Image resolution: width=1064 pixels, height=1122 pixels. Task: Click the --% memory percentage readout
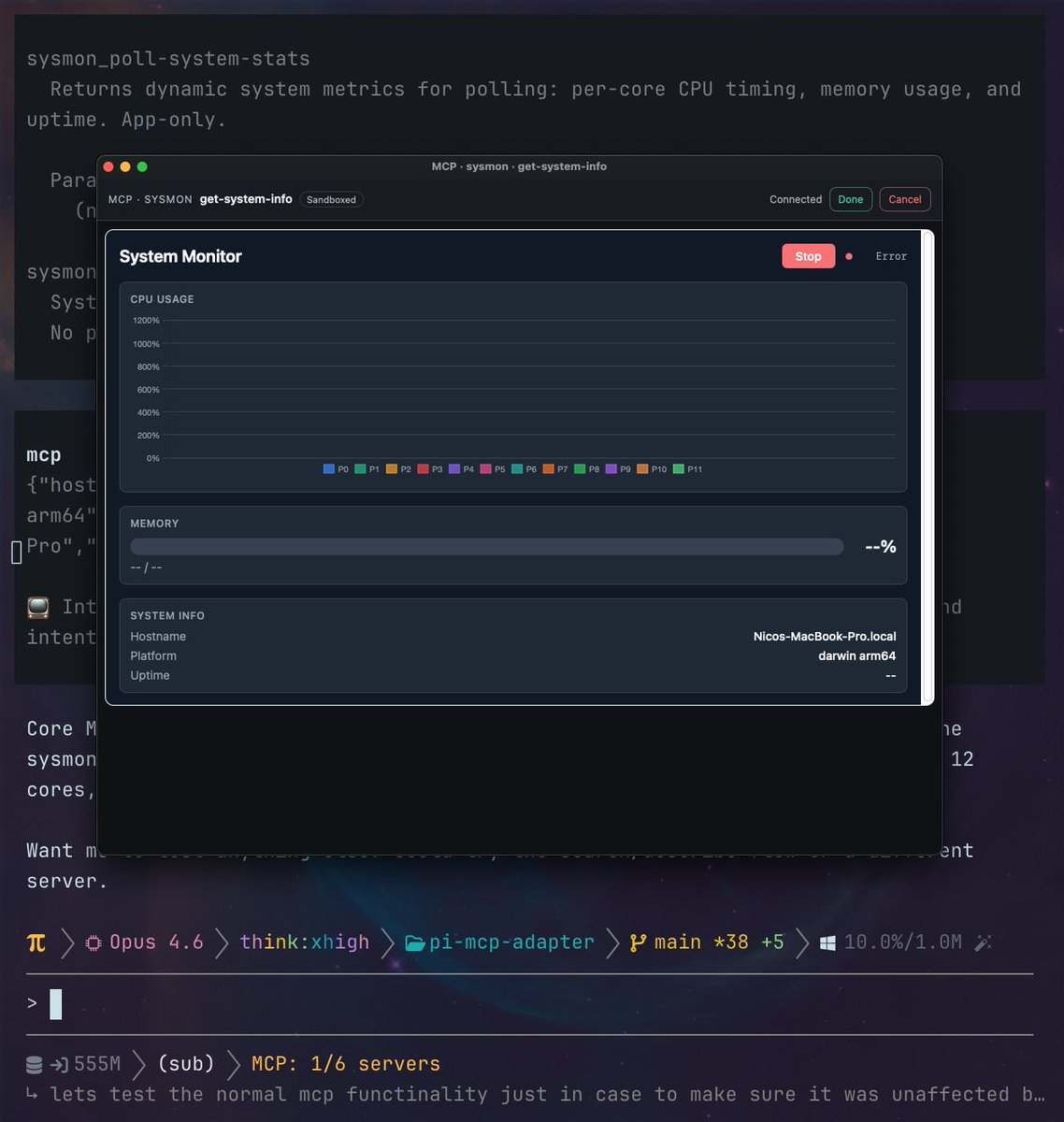pyautogui.click(x=881, y=546)
